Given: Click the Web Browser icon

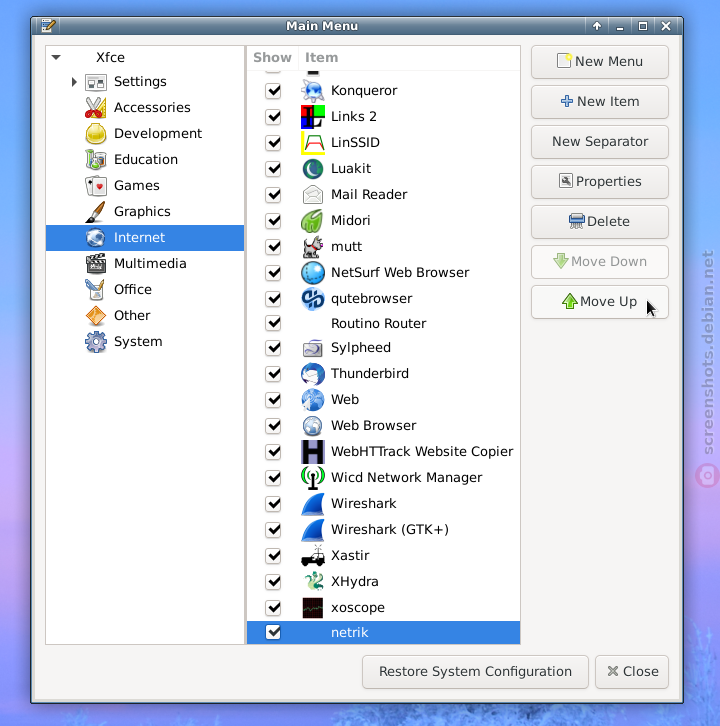Looking at the screenshot, I should (313, 426).
